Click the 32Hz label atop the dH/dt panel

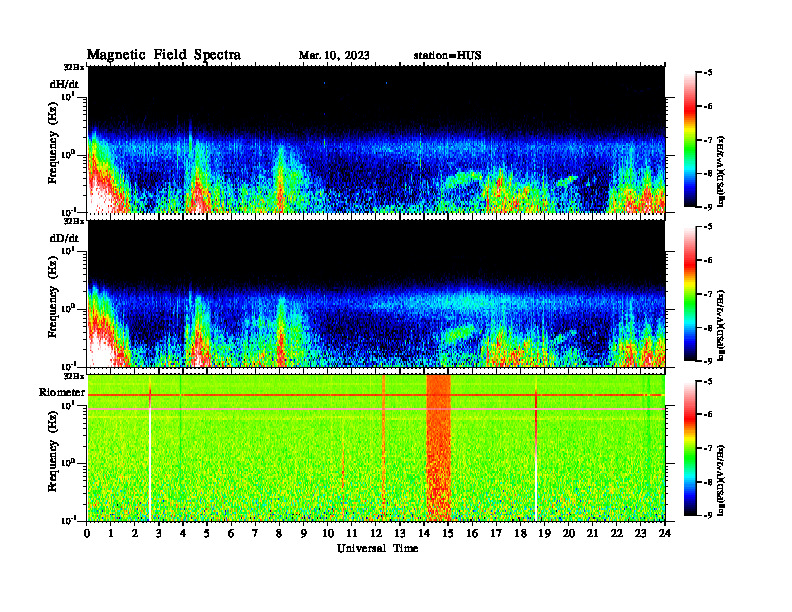click(74, 67)
